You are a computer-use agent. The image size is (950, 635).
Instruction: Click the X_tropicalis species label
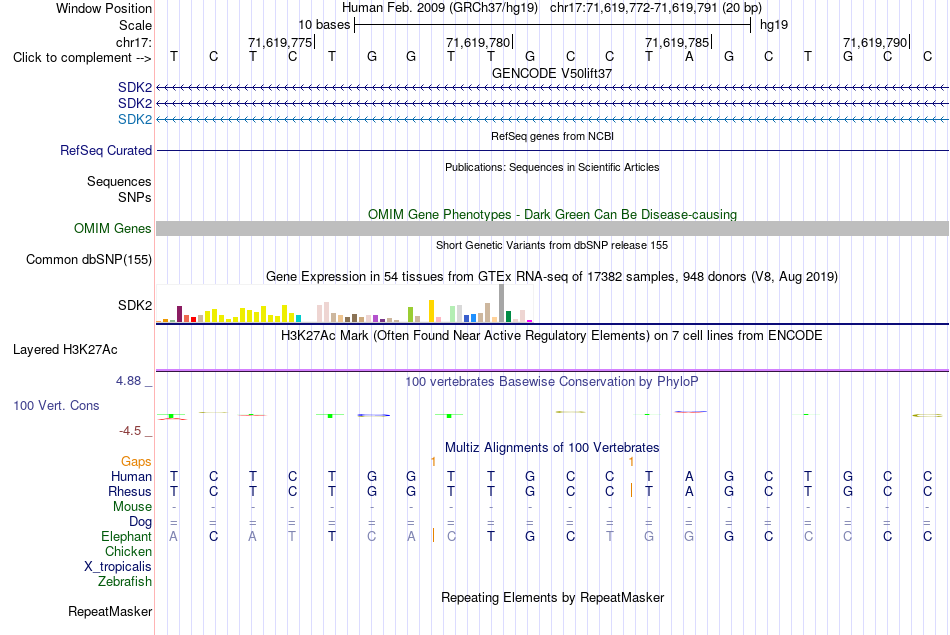[118, 567]
